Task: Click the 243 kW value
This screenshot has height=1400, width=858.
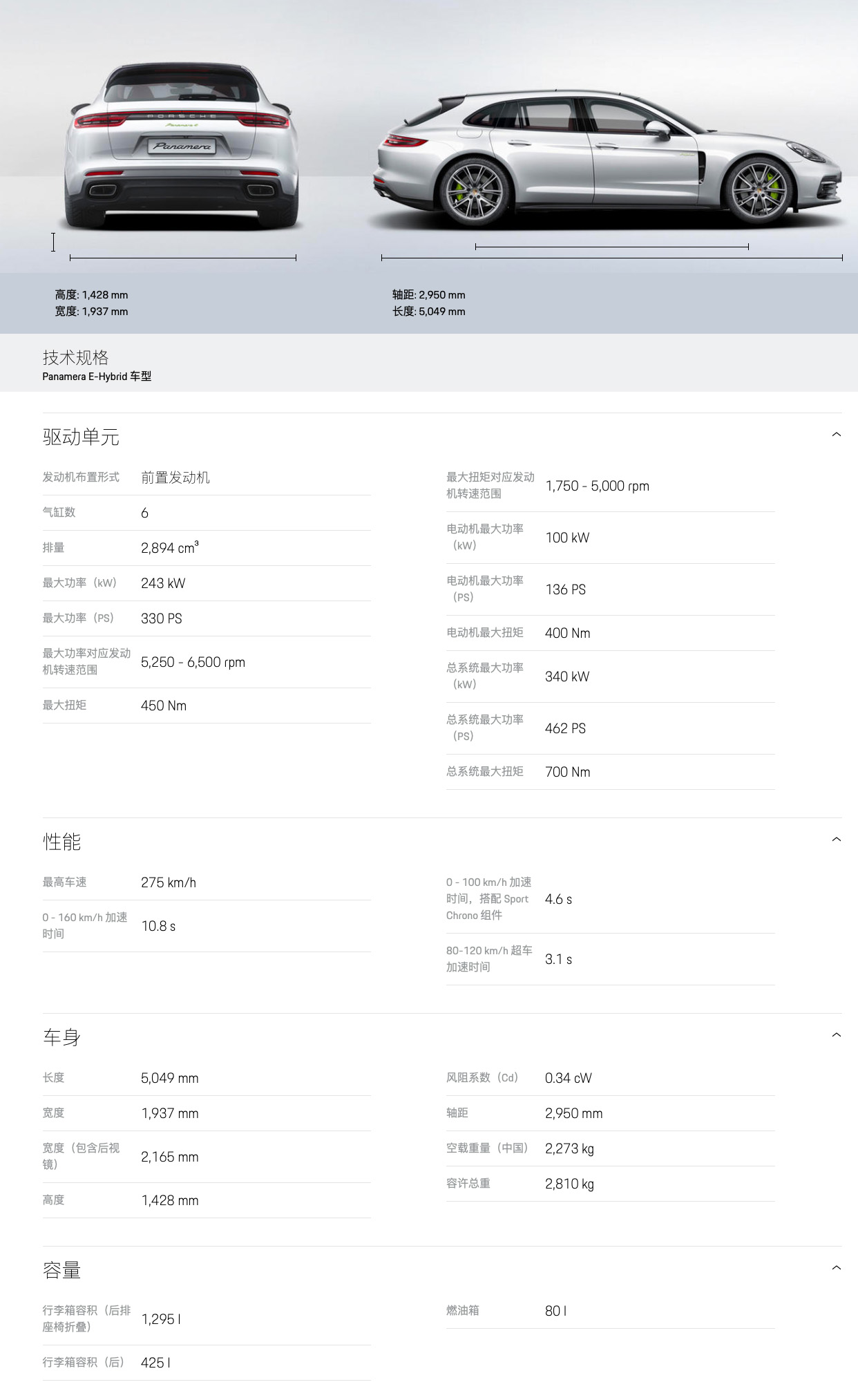Action: (x=163, y=583)
